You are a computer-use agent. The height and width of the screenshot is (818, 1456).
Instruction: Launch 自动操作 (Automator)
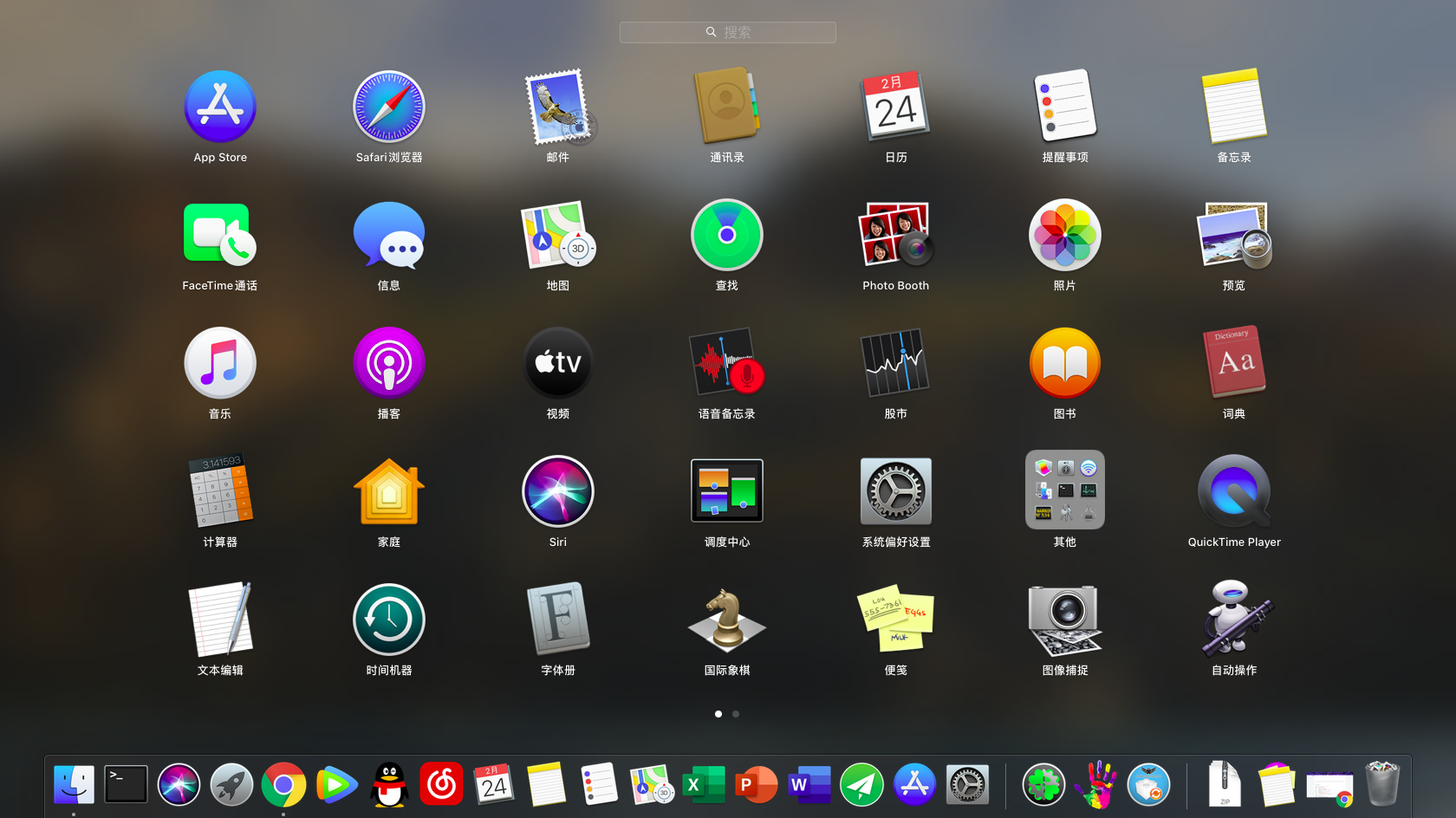click(1233, 620)
